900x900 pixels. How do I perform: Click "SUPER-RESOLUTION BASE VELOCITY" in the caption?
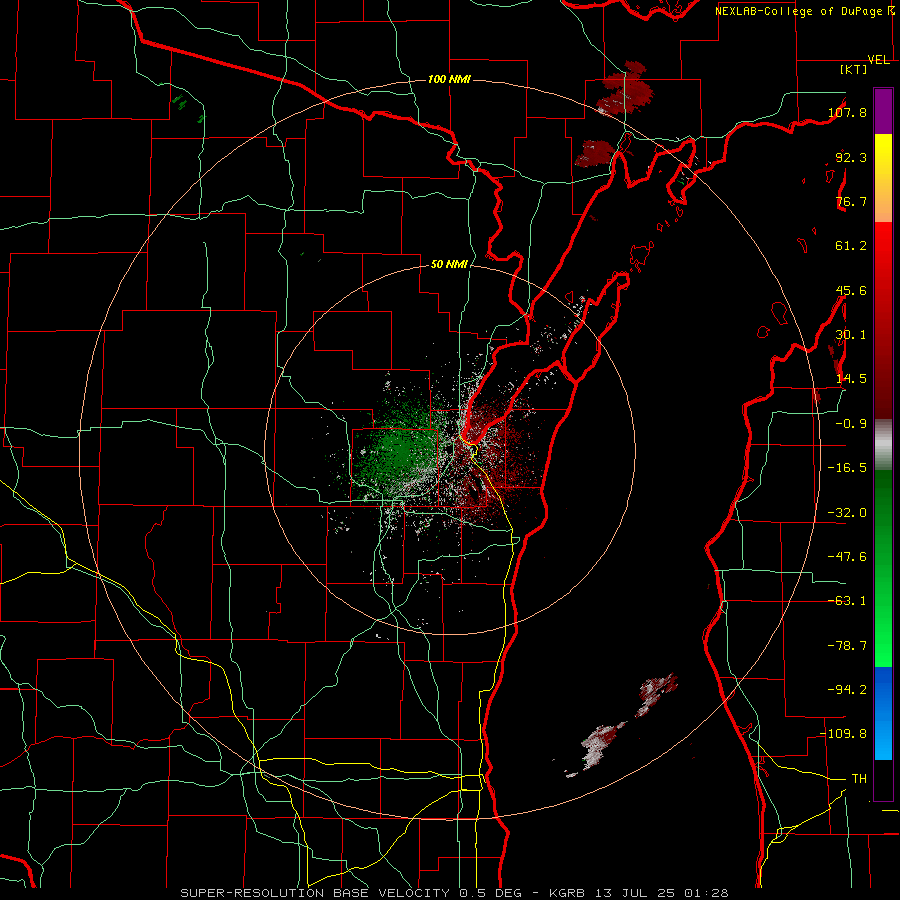point(313,893)
